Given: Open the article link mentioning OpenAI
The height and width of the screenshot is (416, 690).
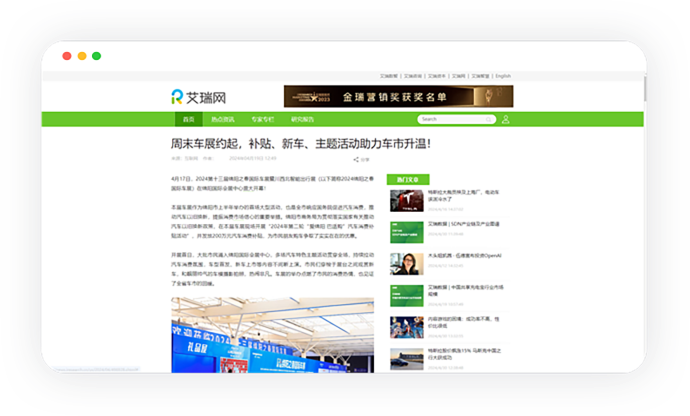Looking at the screenshot, I should click(x=465, y=256).
